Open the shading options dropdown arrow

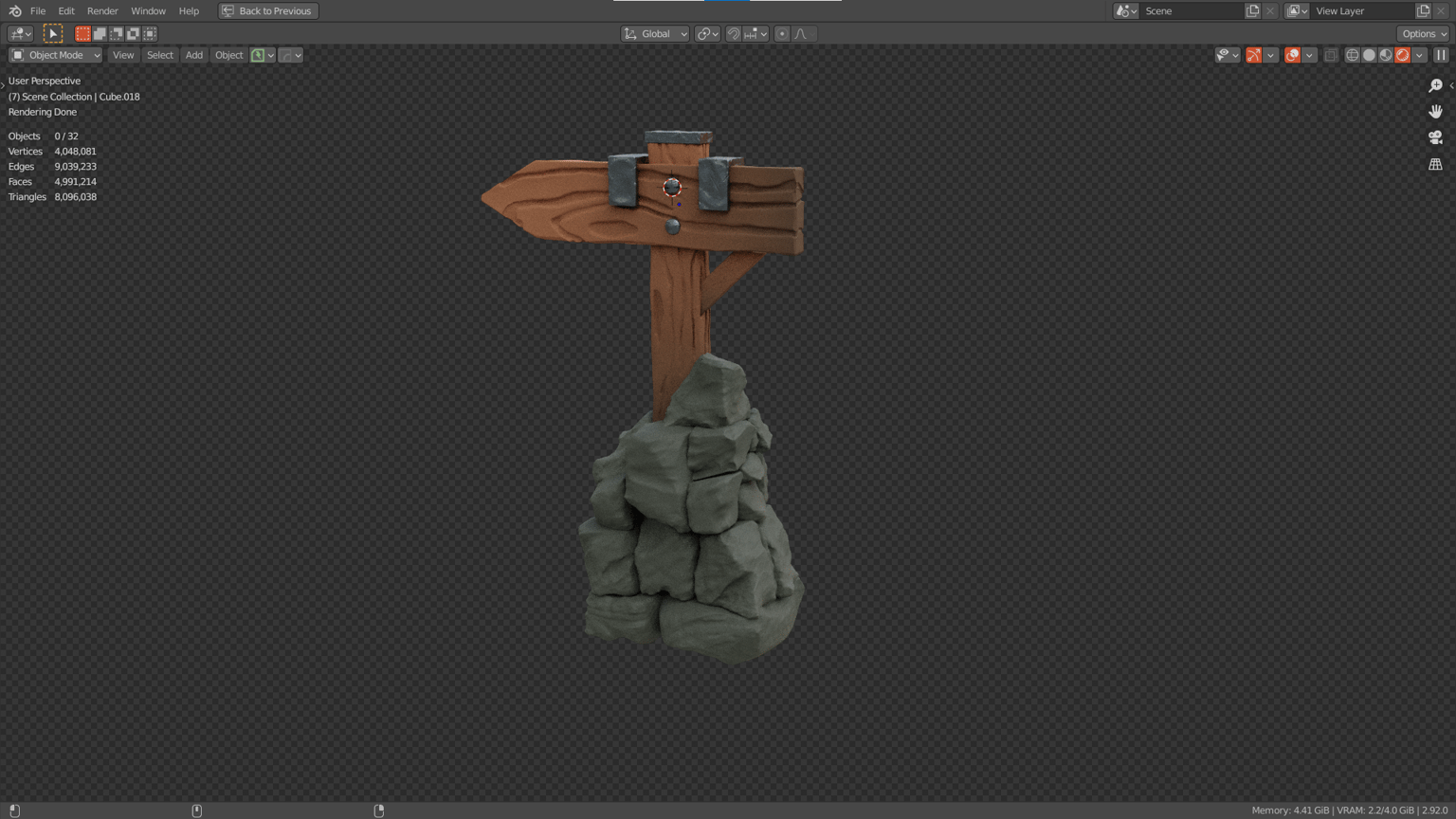(x=1420, y=55)
